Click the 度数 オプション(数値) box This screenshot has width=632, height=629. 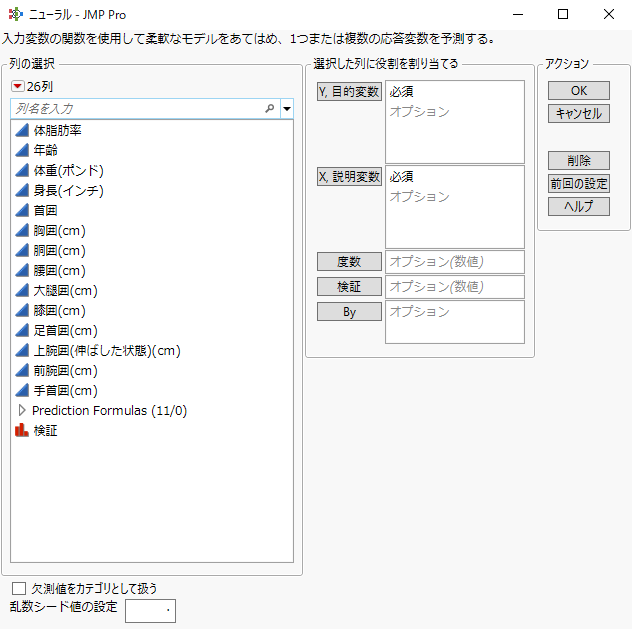tap(455, 262)
